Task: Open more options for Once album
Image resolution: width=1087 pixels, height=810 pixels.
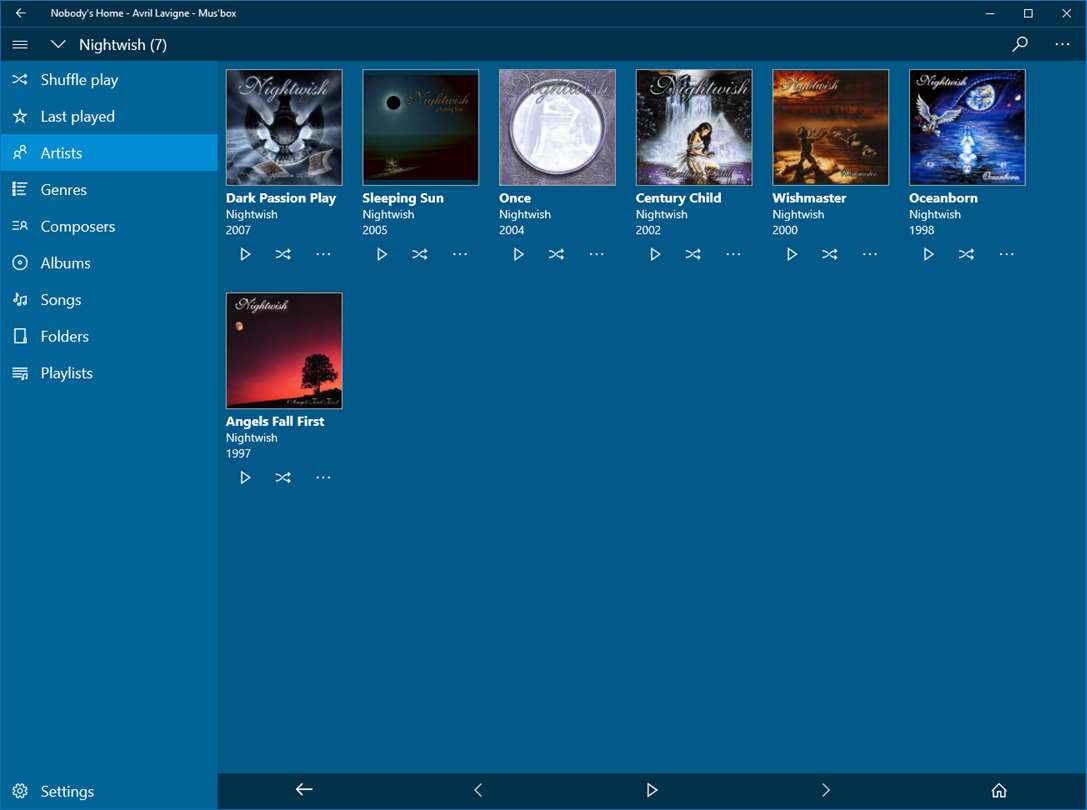Action: coord(596,255)
